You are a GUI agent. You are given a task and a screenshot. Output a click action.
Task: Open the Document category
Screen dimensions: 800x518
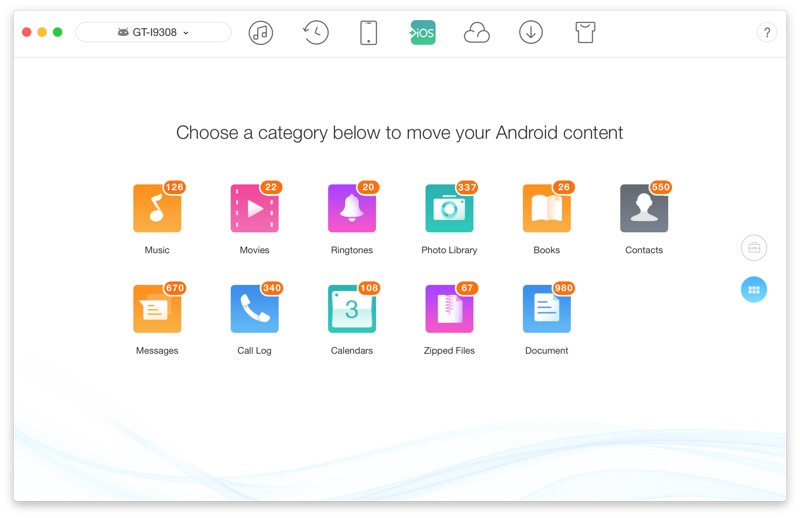click(547, 309)
